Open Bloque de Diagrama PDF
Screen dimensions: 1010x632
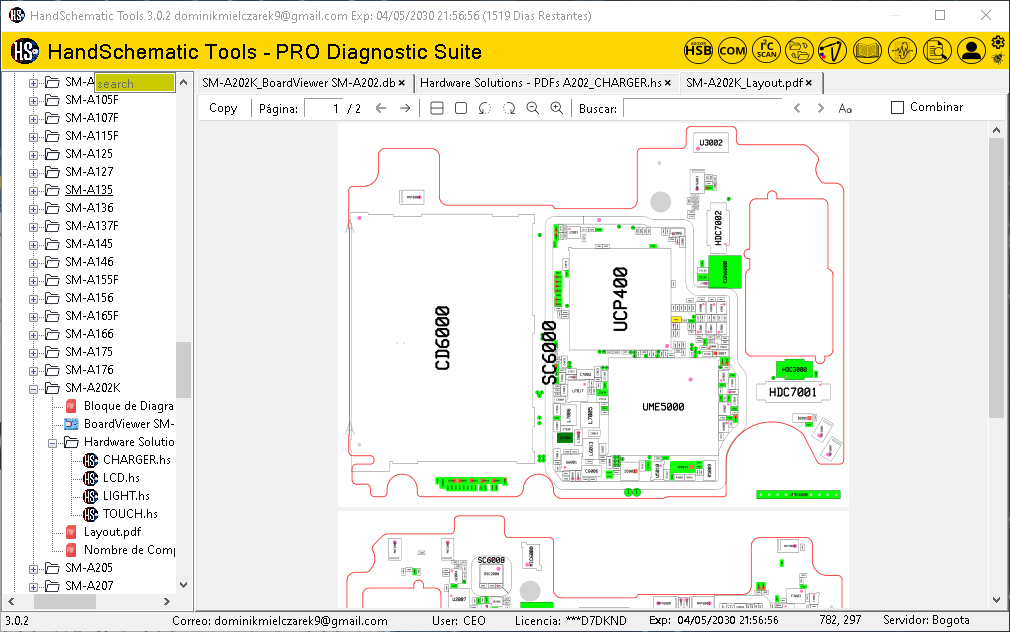(128, 406)
